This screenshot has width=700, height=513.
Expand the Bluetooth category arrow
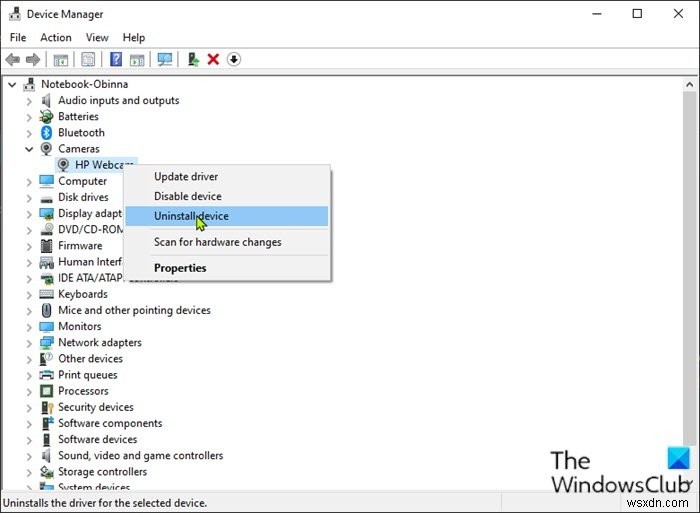29,133
